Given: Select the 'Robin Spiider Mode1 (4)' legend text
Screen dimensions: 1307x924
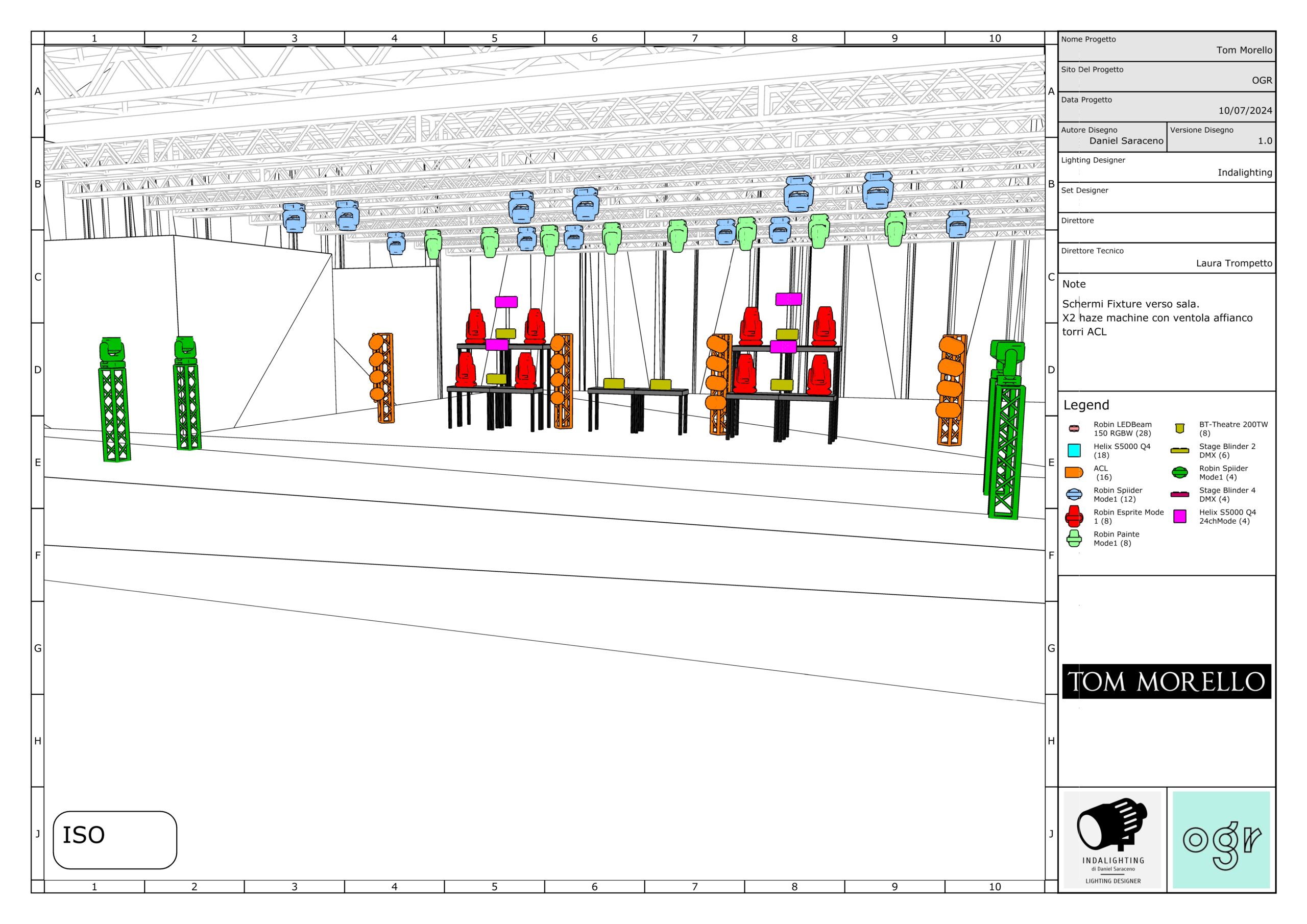Looking at the screenshot, I should [x=1223, y=473].
